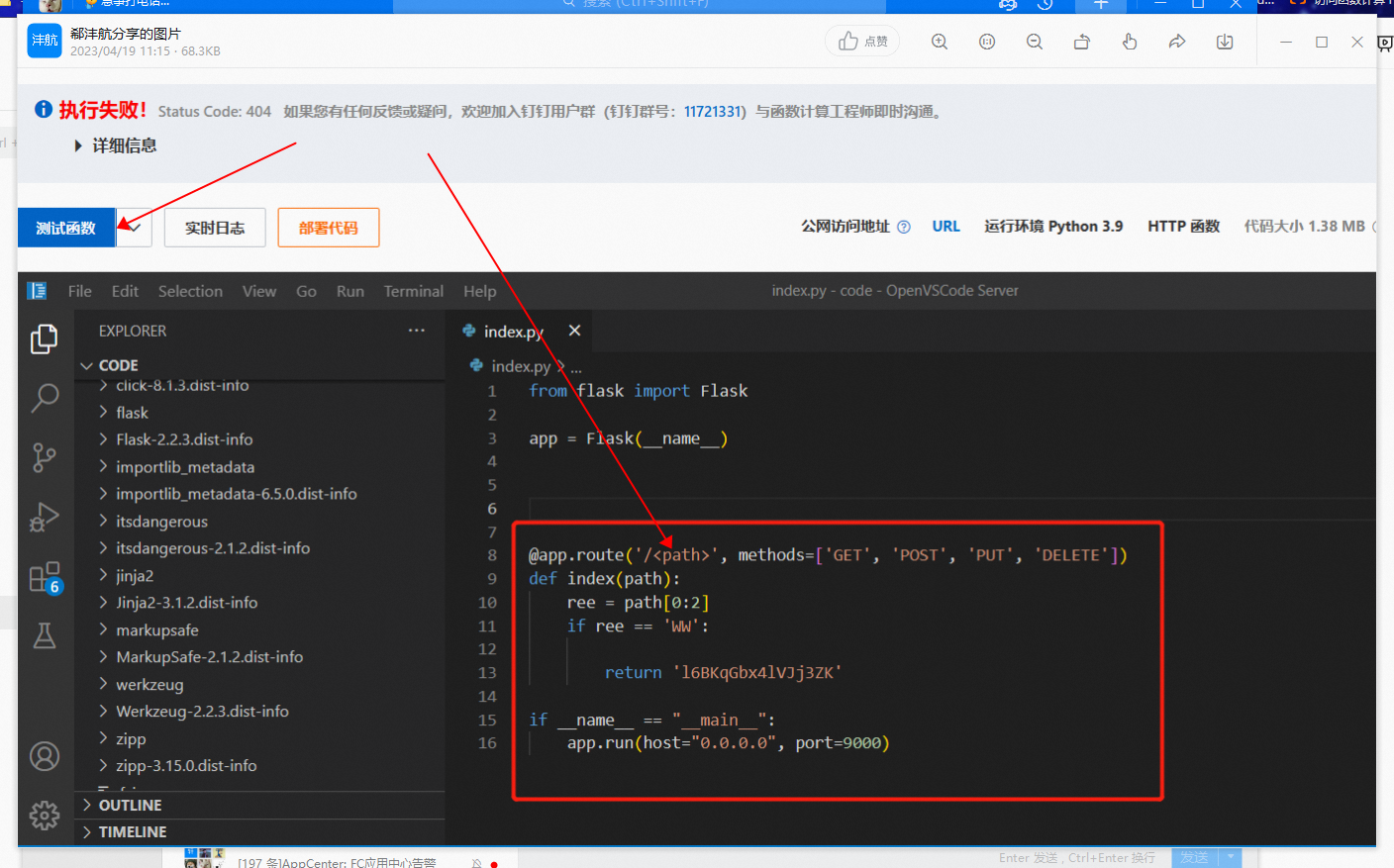Click code line number 13

pyautogui.click(x=487, y=673)
